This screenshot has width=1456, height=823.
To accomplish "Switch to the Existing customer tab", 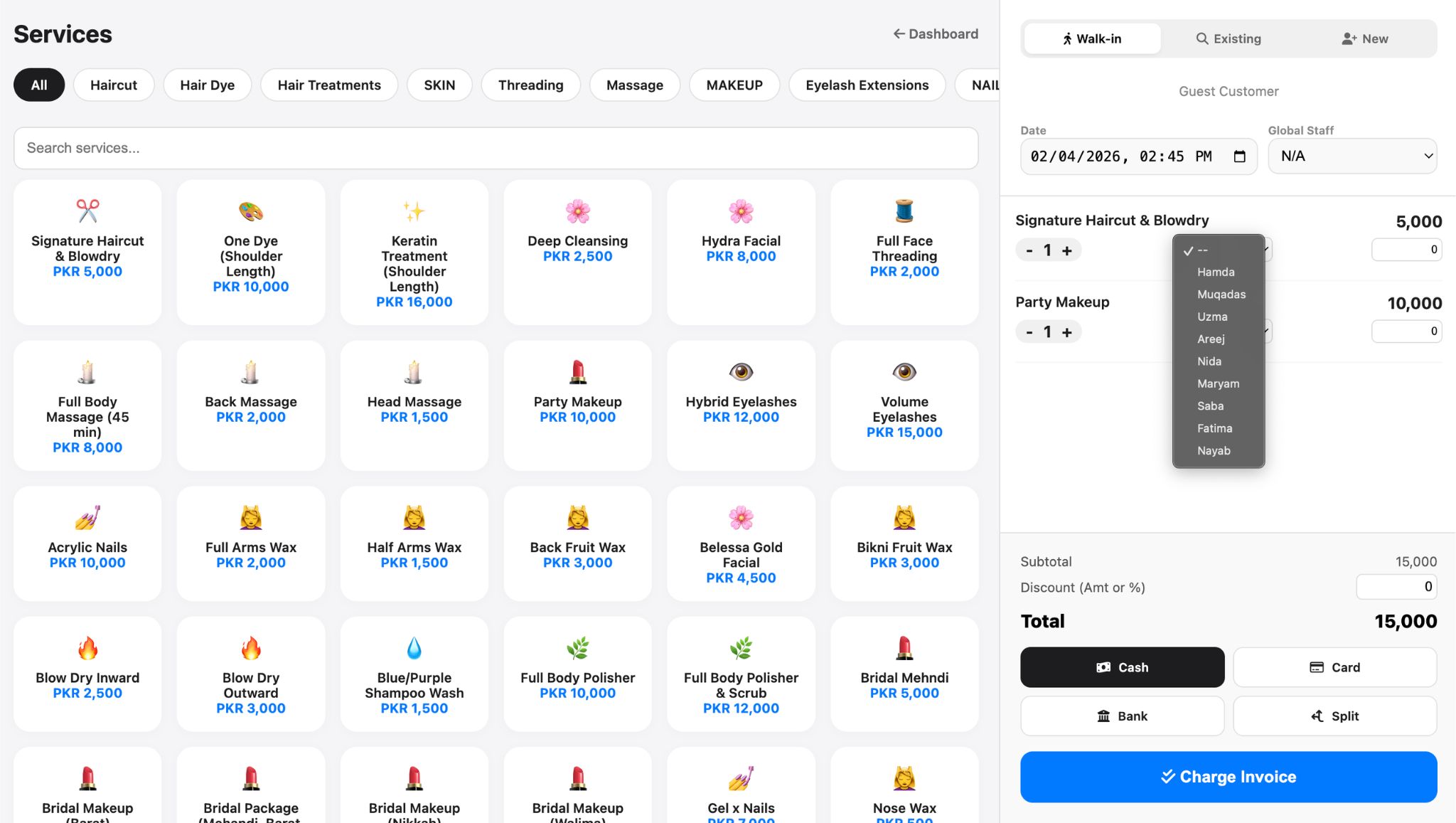I will (1228, 39).
